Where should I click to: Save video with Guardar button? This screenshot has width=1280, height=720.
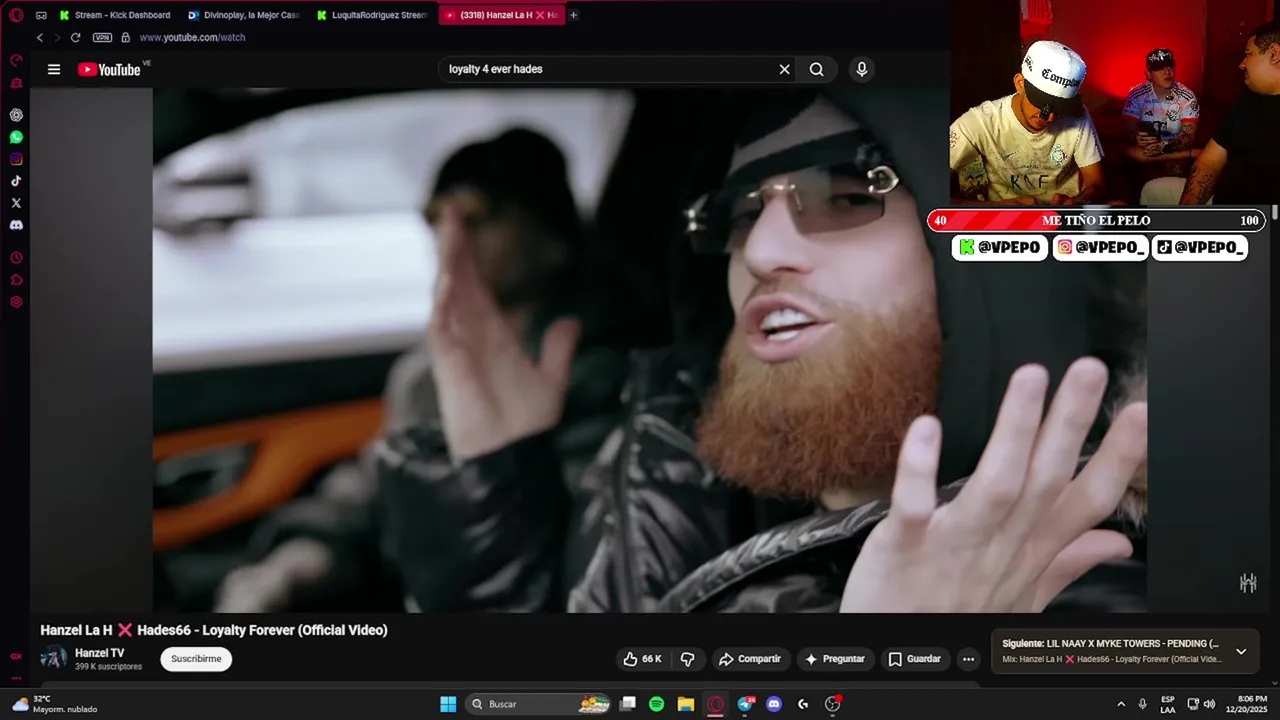(915, 659)
